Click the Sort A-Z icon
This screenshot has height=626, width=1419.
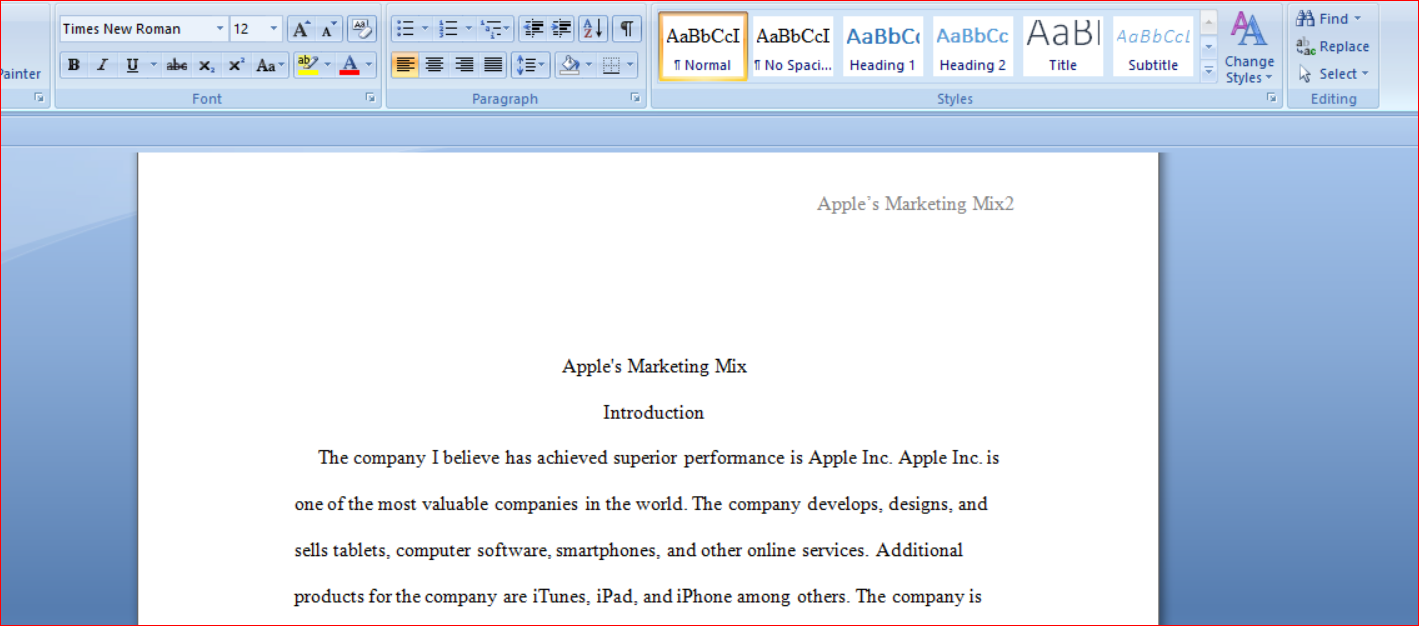pyautogui.click(x=593, y=28)
